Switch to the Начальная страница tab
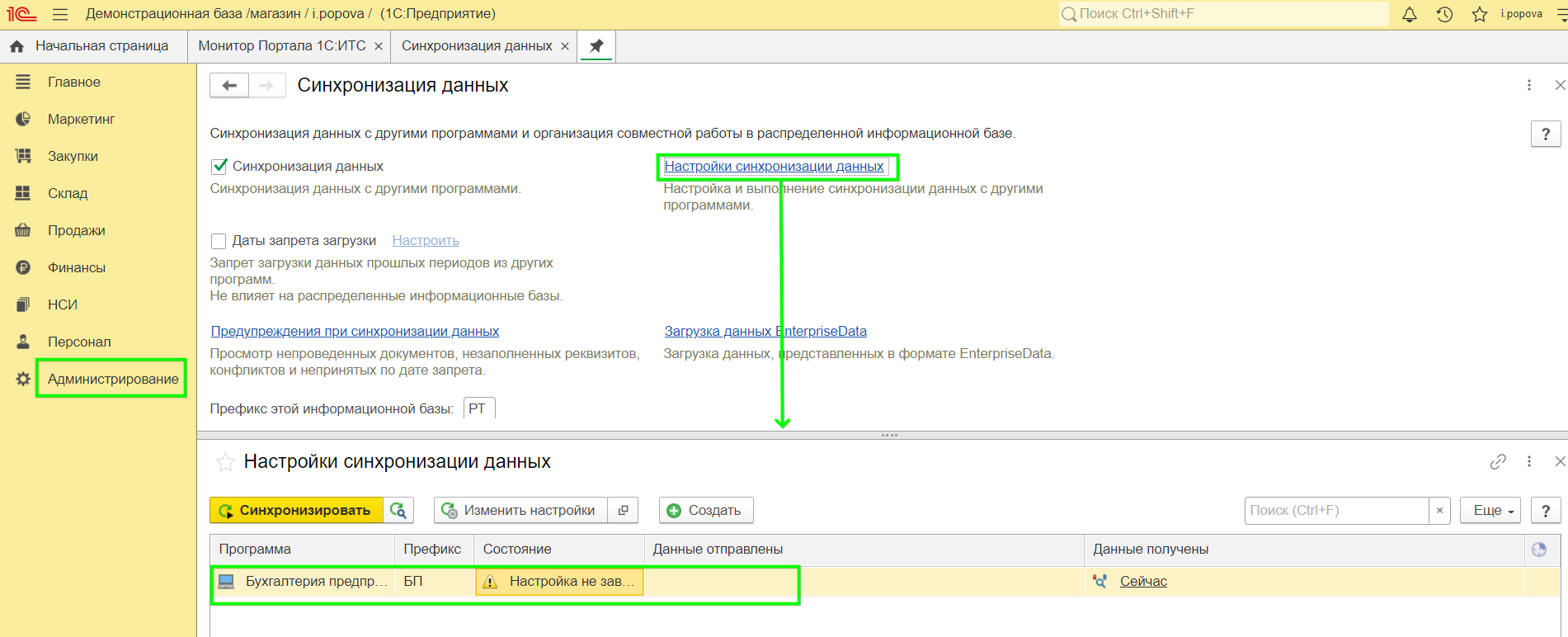Image resolution: width=1568 pixels, height=637 pixels. (x=93, y=46)
